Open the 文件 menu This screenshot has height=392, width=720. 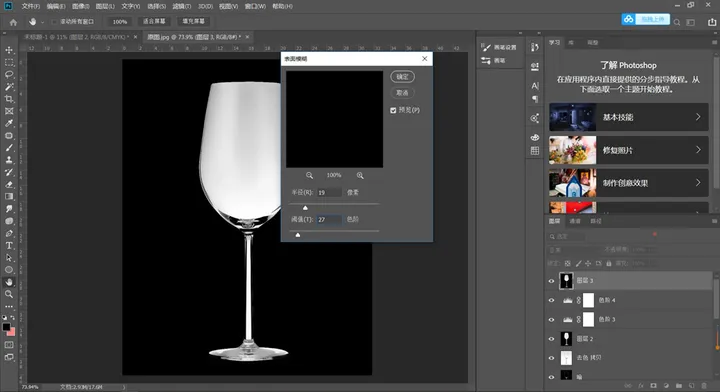tap(30, 6)
